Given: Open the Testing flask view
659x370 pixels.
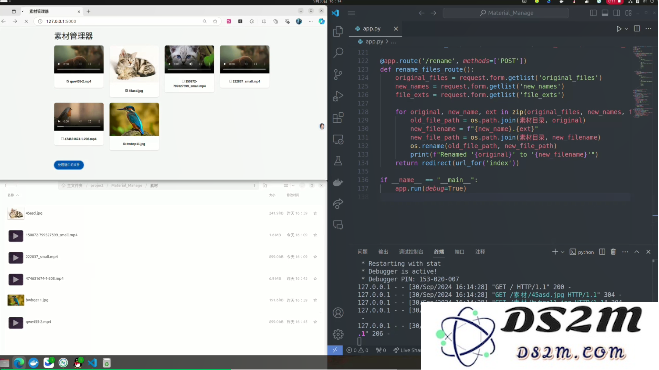Looking at the screenshot, I should point(338,161).
